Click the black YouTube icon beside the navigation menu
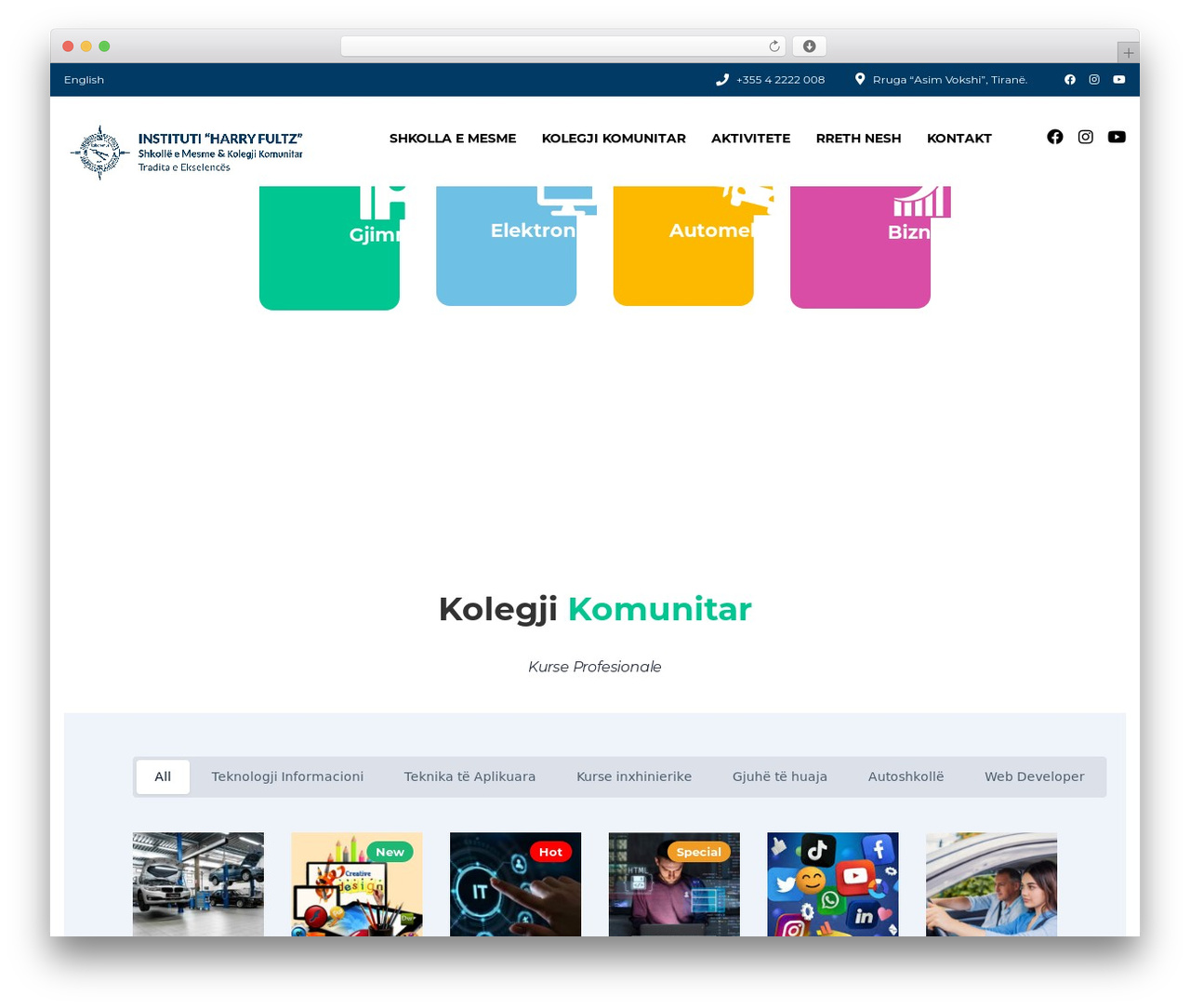The height and width of the screenshot is (1008, 1190). coord(1117,137)
